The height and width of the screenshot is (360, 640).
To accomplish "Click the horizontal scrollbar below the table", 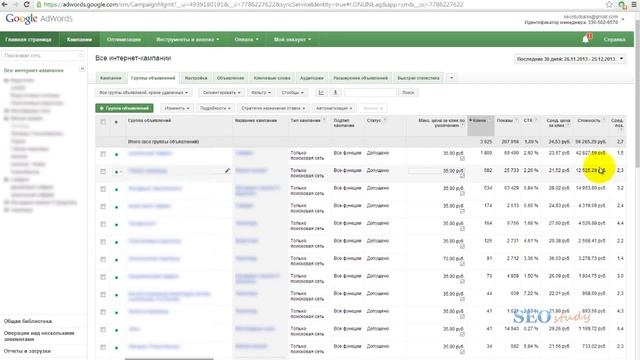I will pos(169,359).
